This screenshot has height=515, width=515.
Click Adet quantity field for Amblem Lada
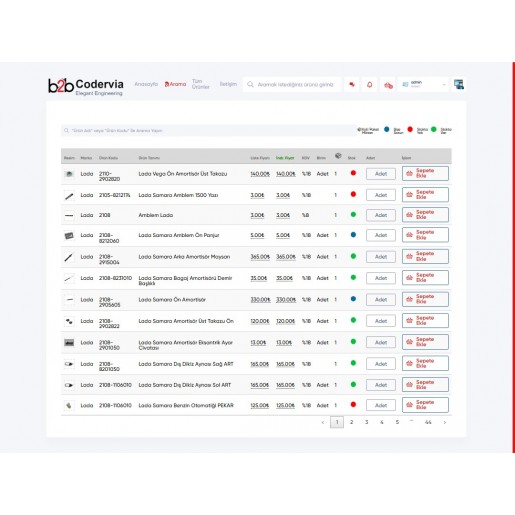click(381, 215)
